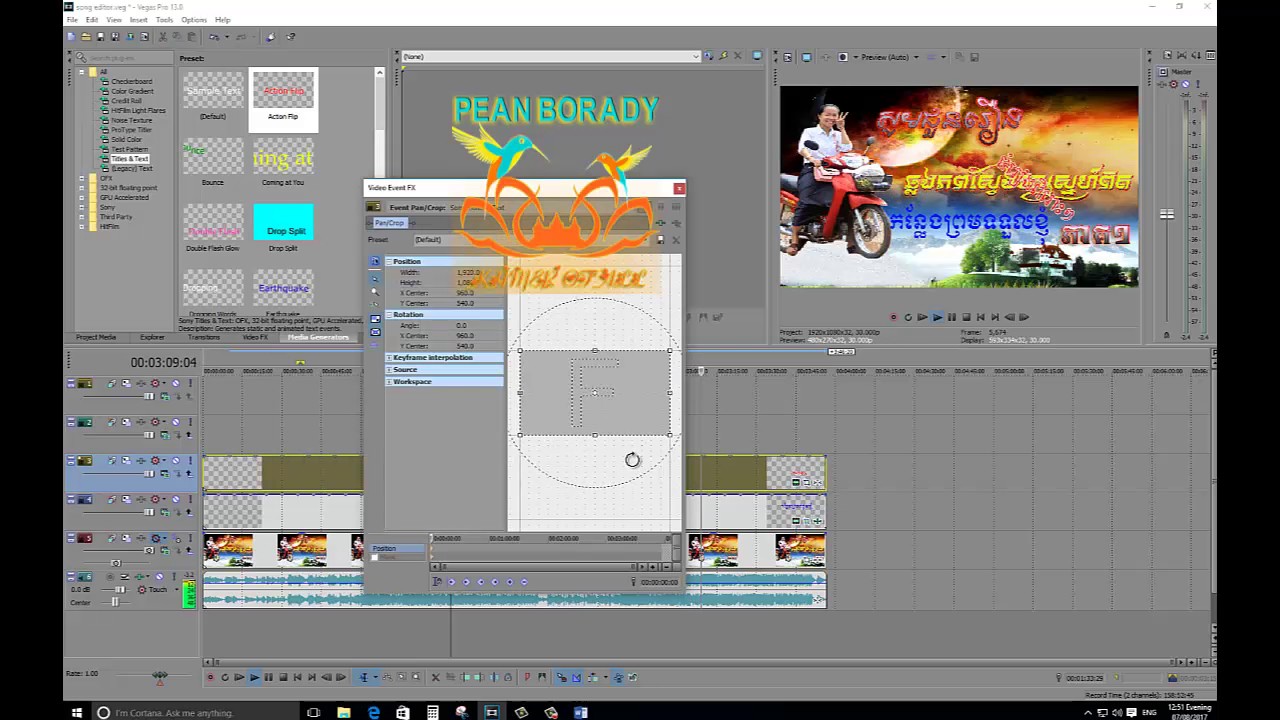Click the Cut scissors toolbar icon

click(x=164, y=37)
